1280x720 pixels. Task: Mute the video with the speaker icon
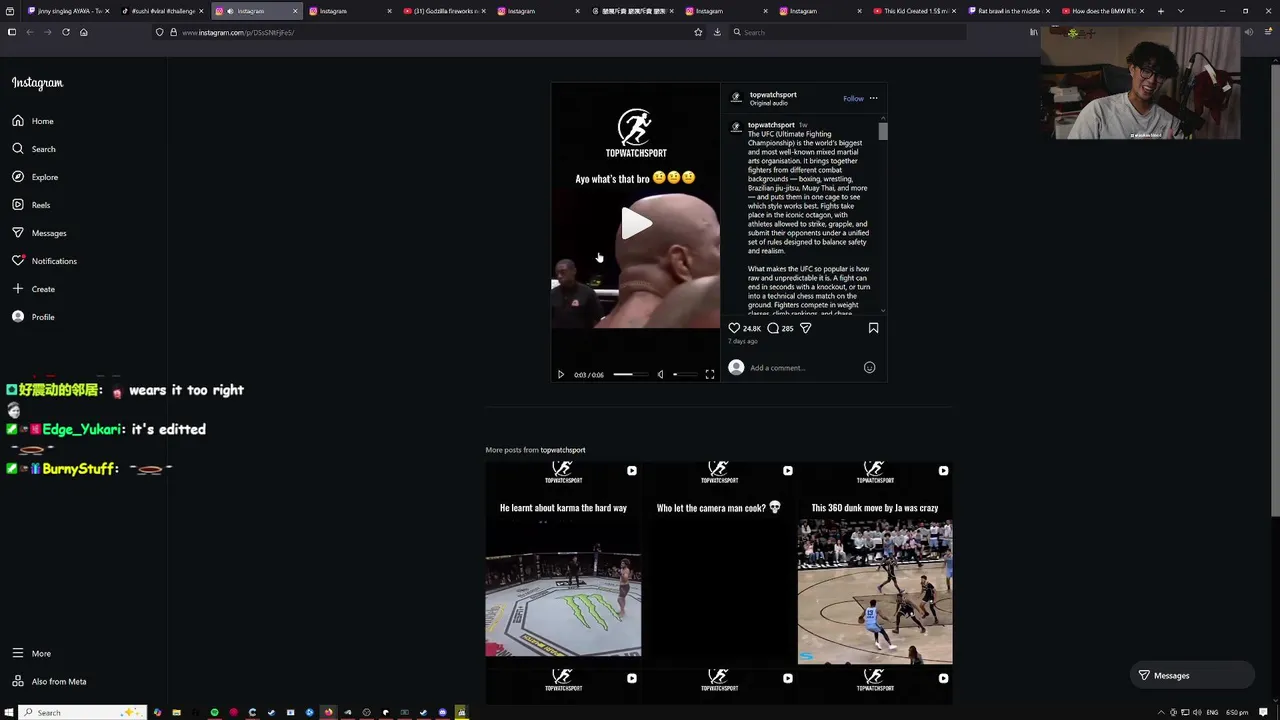coord(660,374)
